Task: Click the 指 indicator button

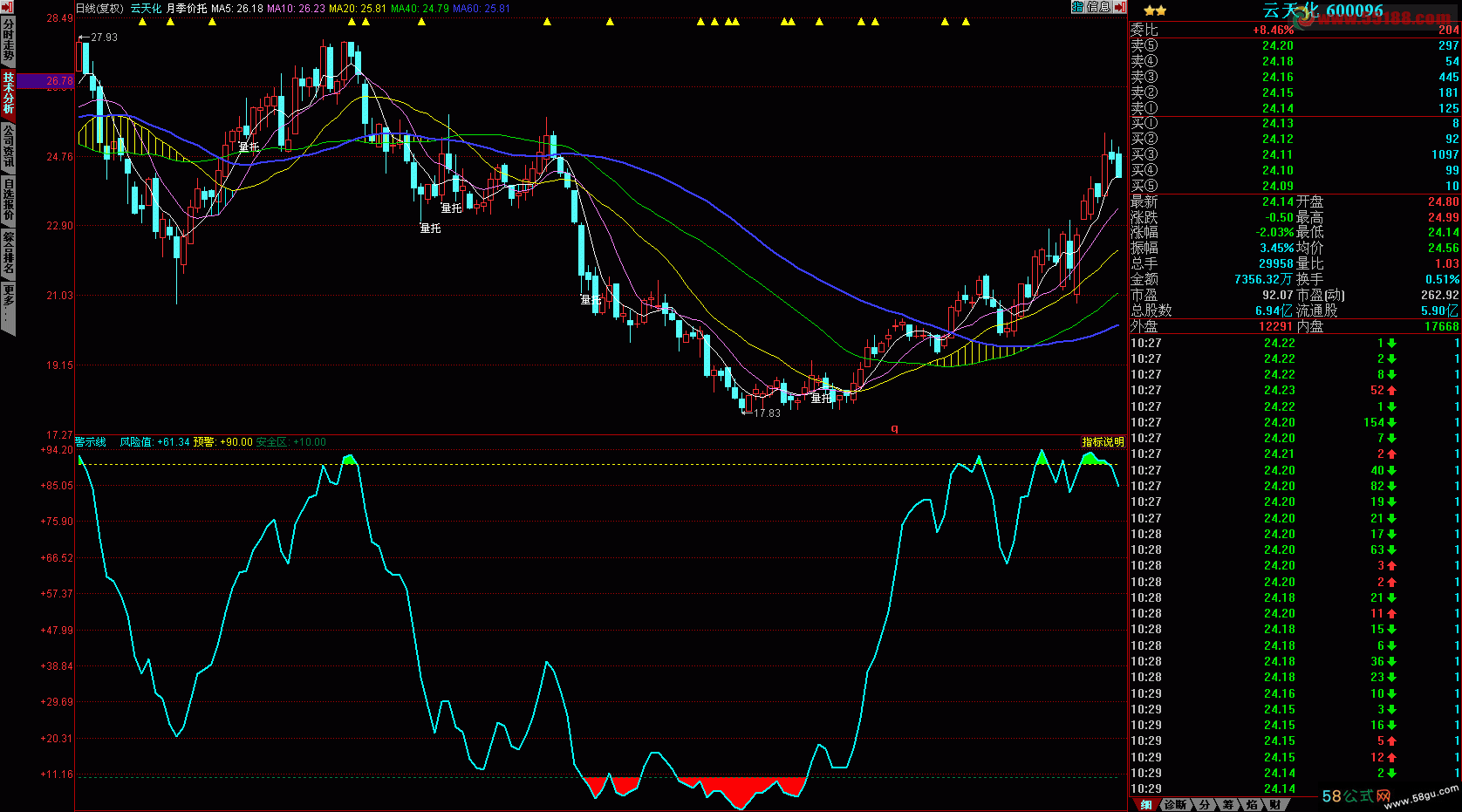Action: pos(1077,7)
